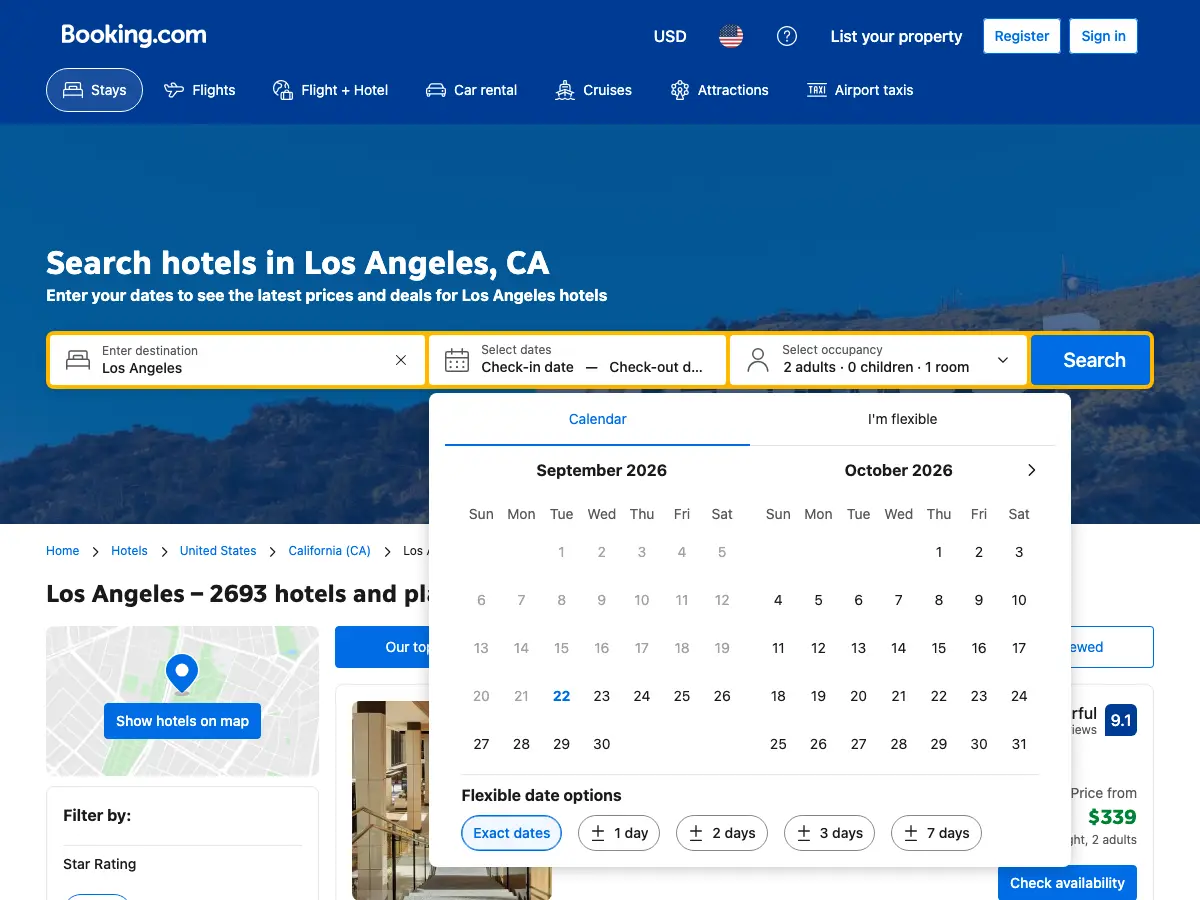This screenshot has height=900, width=1200.
Task: Open Cruises via the ship icon
Action: tap(565, 90)
